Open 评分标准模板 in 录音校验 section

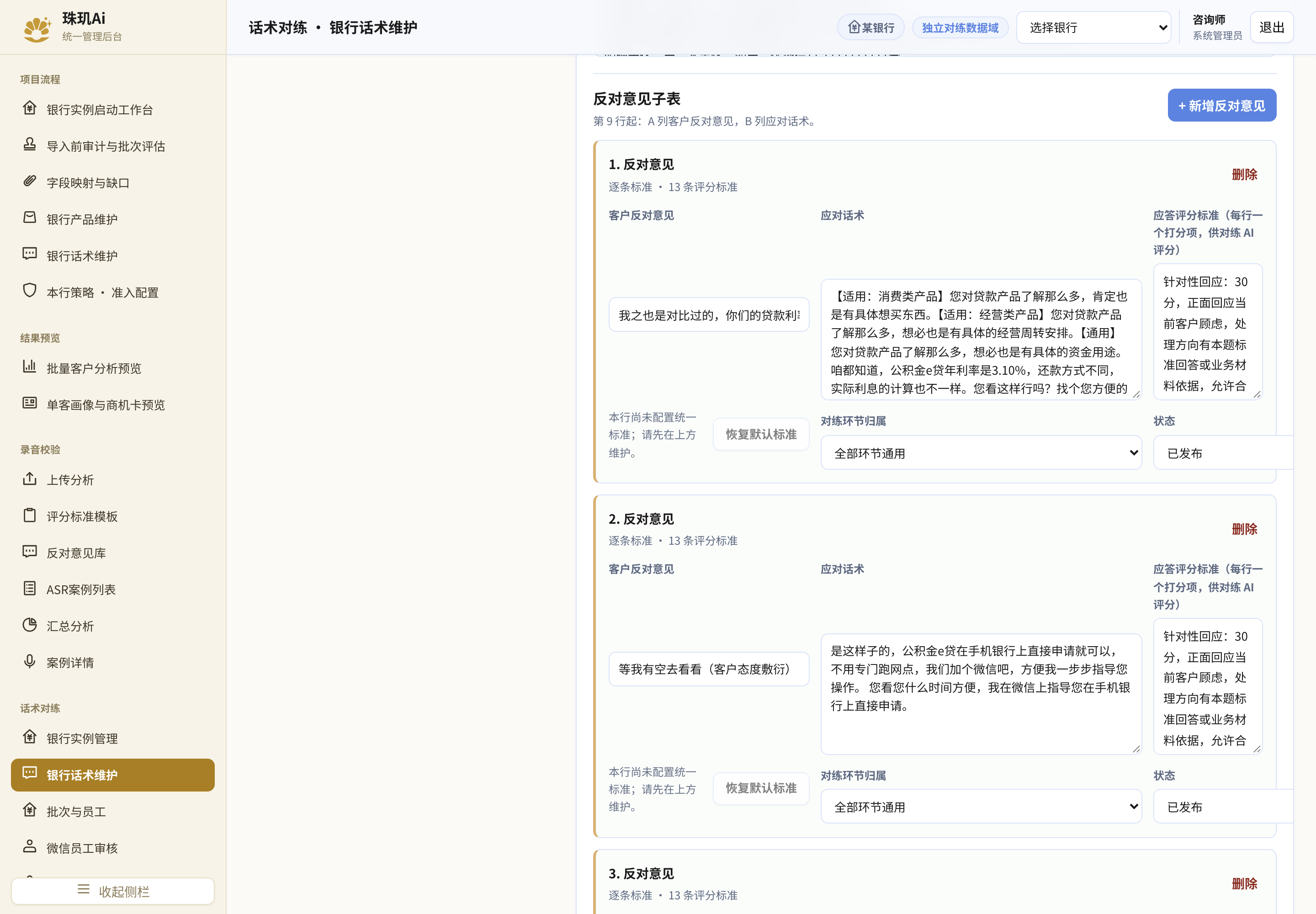tap(113, 516)
